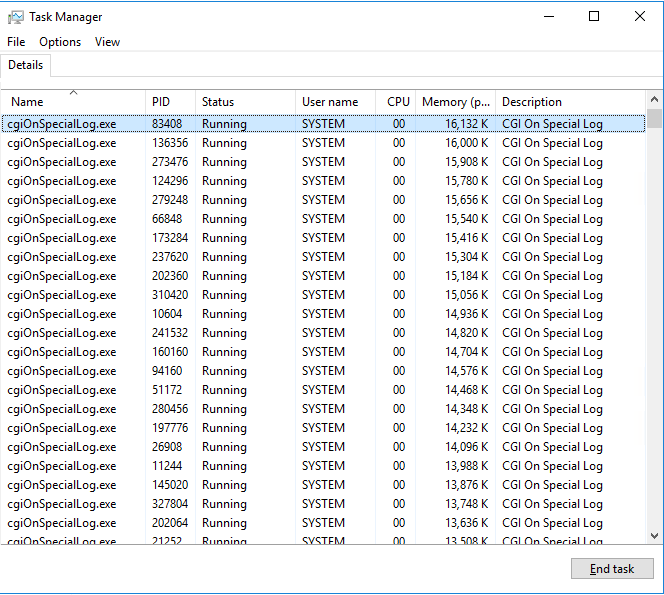Select the process with PID 279248
Screen dimensions: 664x595
point(323,200)
